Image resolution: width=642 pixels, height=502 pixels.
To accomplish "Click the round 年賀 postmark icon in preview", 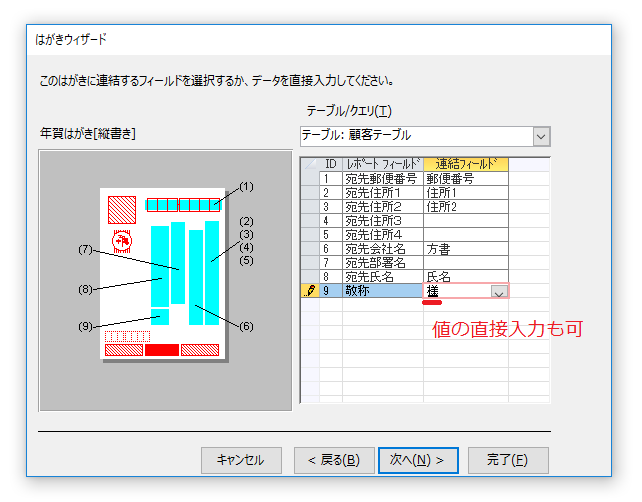I will pyautogui.click(x=122, y=241).
